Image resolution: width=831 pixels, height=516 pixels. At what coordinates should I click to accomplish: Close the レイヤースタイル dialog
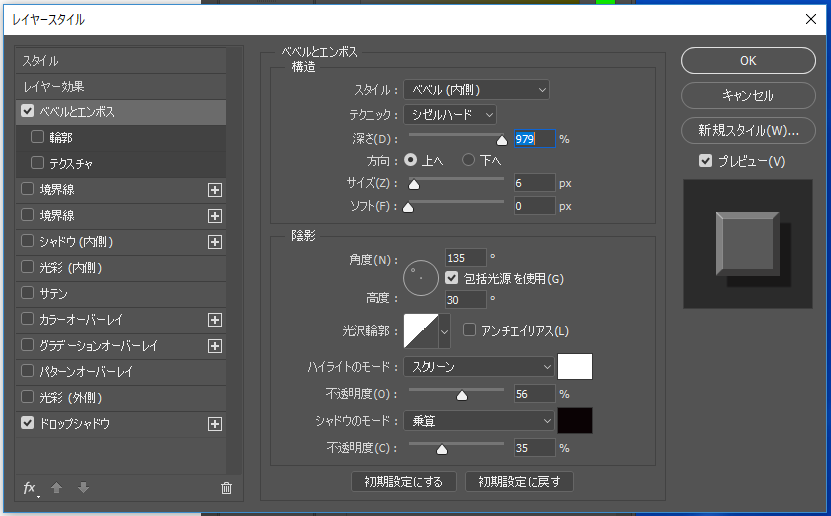pos(810,19)
